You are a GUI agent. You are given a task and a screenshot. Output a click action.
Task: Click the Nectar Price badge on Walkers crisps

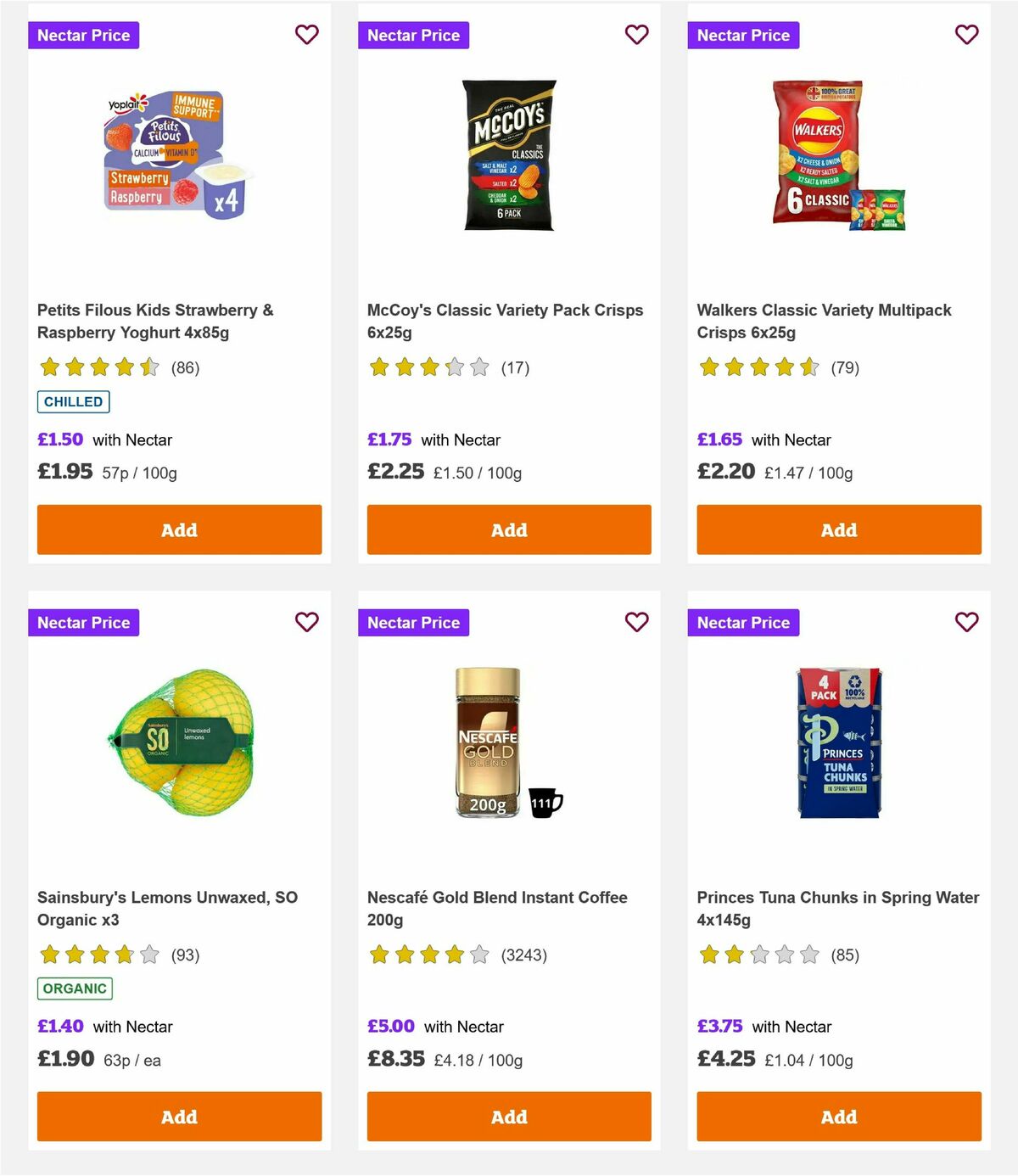tap(744, 35)
